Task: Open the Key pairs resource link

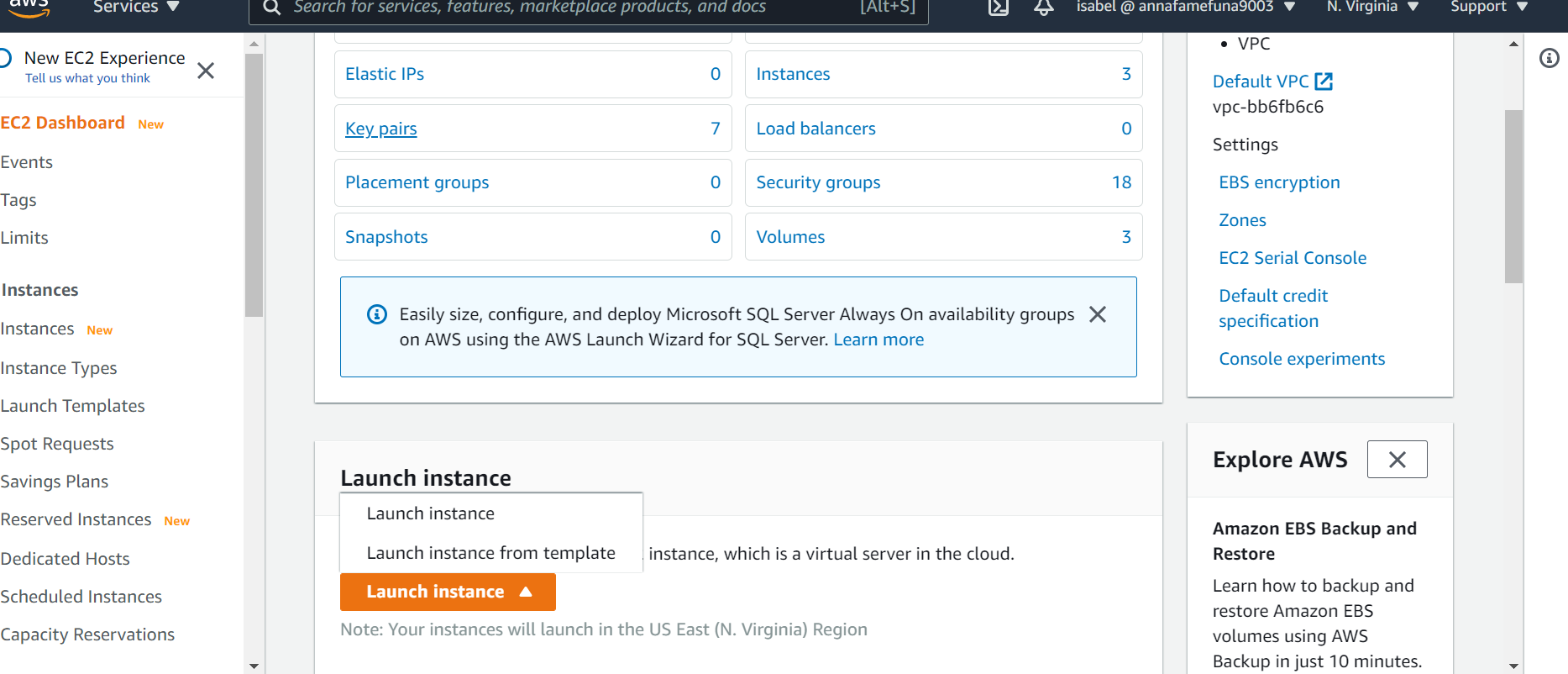Action: click(x=380, y=129)
